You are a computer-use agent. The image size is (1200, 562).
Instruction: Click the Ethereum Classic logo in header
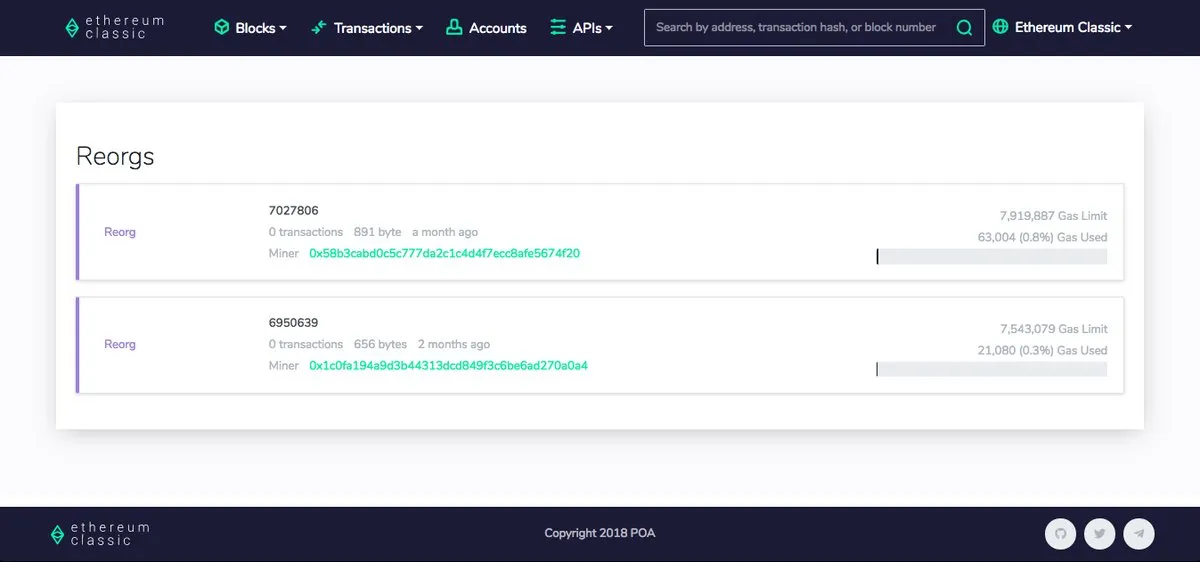tap(114, 27)
